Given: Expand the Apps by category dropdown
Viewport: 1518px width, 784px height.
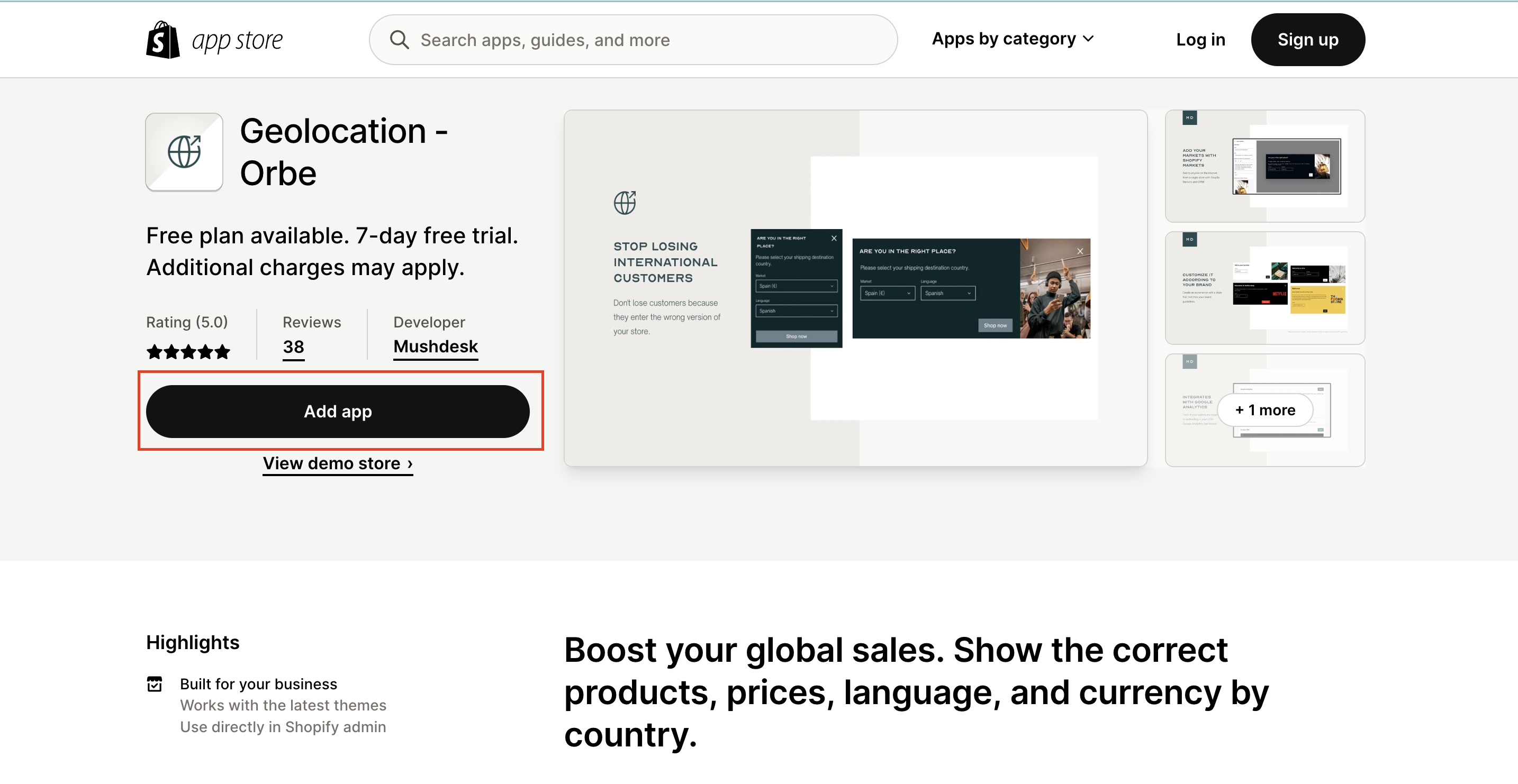Looking at the screenshot, I should (1013, 39).
